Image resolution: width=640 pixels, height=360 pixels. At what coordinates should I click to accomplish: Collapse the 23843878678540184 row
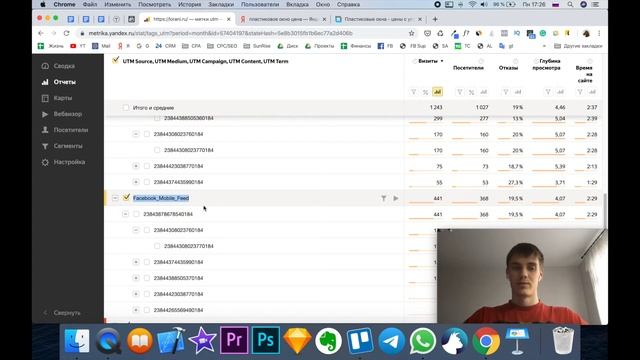point(125,214)
